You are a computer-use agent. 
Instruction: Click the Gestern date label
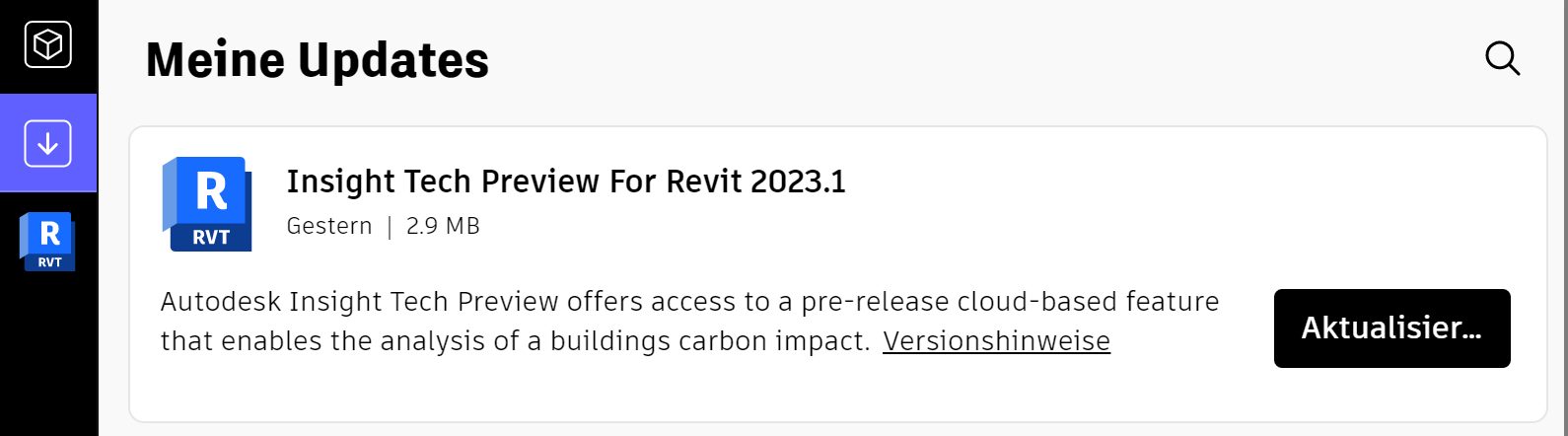tap(329, 226)
